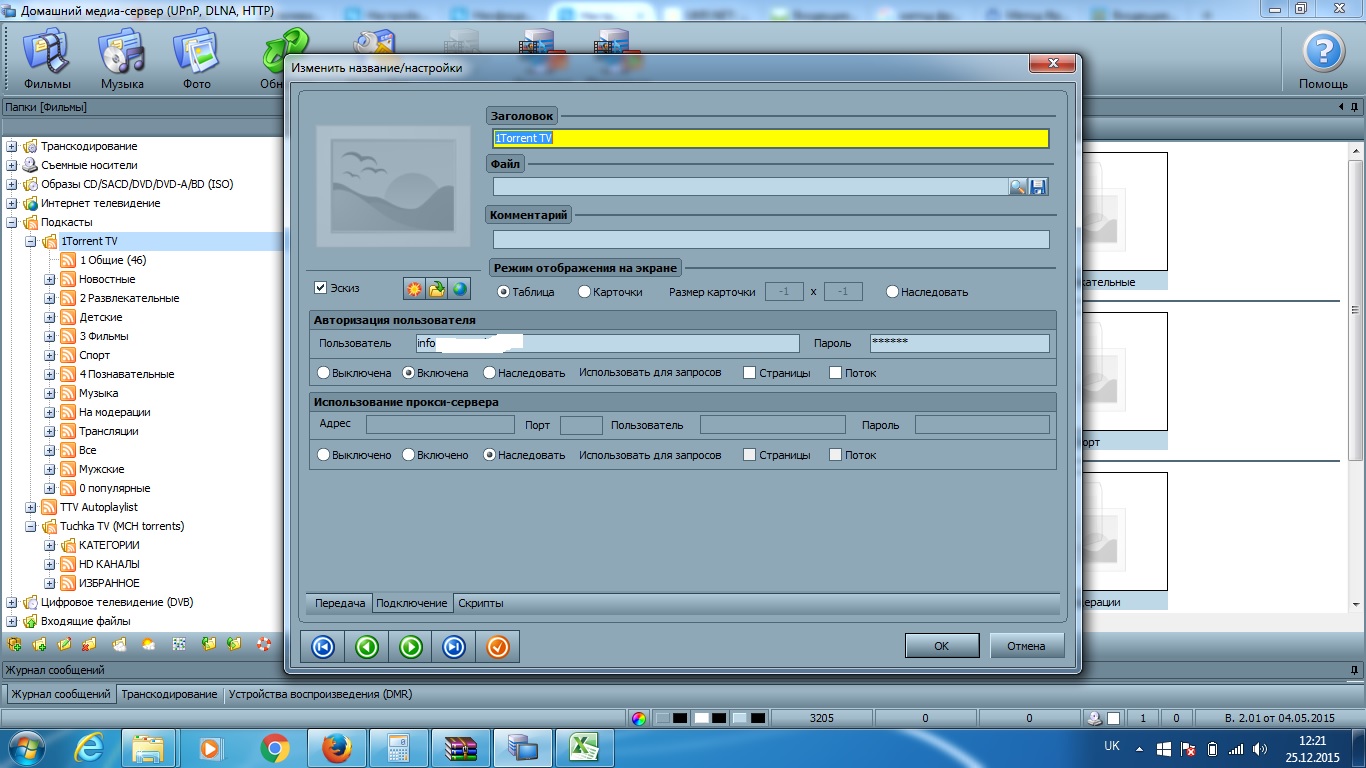Click the green next arrow icon
The height and width of the screenshot is (768, 1366).
click(411, 647)
